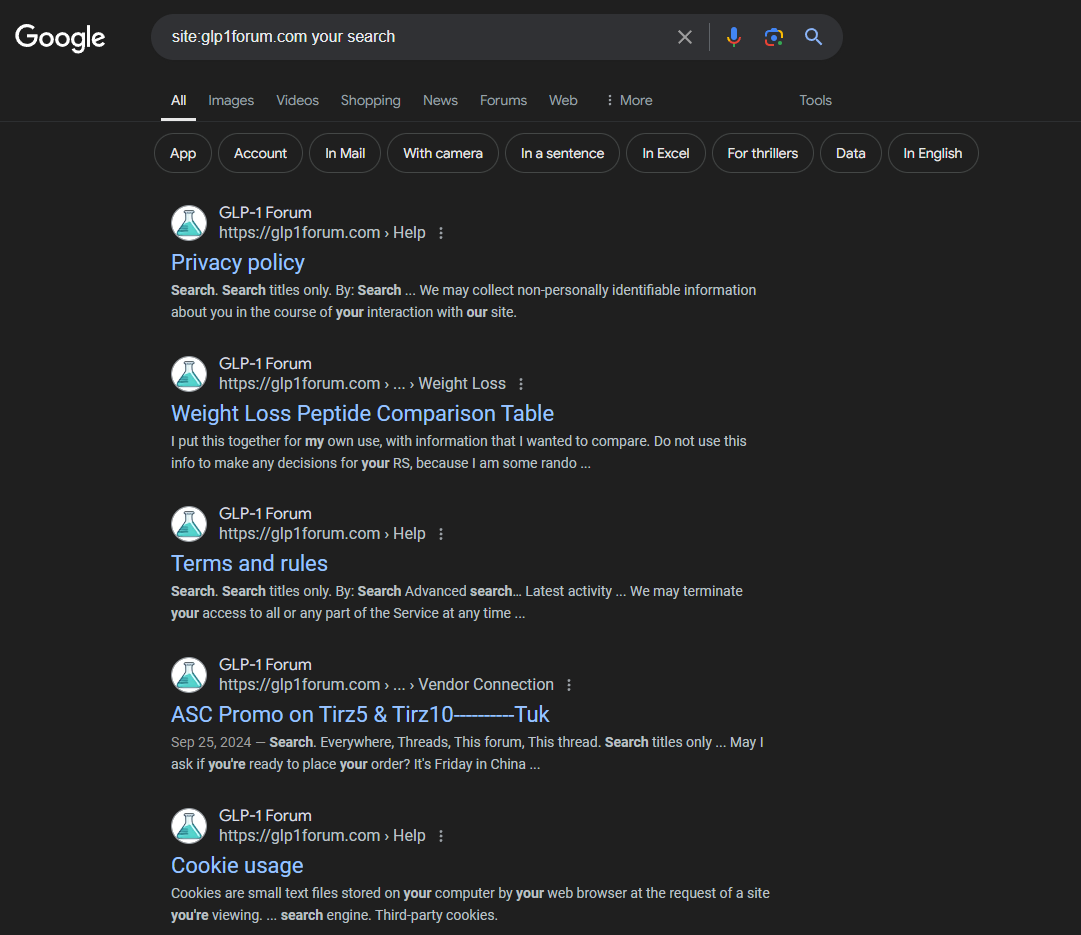This screenshot has width=1081, height=935.
Task: Open the Tools filter options
Action: coord(816,101)
